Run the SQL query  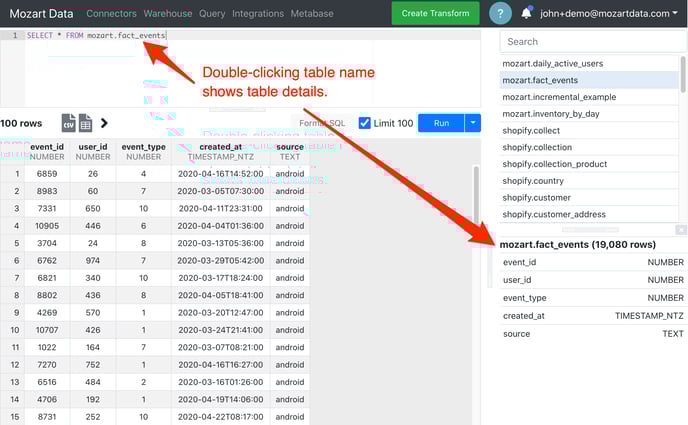(x=441, y=123)
